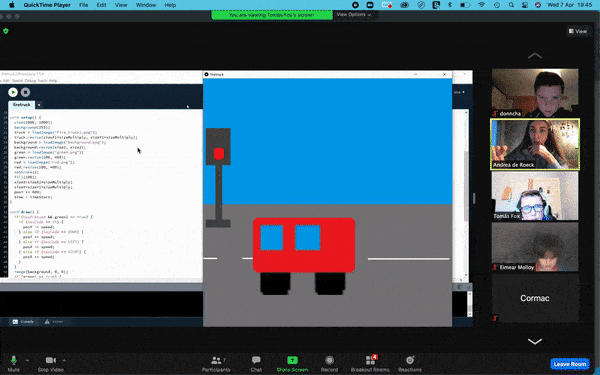Open Processing Debug menu
This screenshot has width=600, height=375.
tap(30, 81)
